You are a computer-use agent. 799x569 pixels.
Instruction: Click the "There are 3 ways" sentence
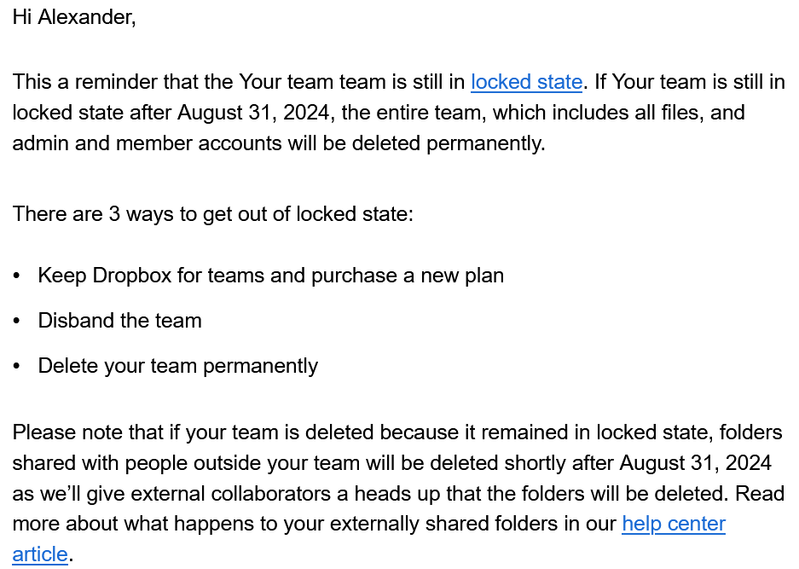(x=212, y=215)
